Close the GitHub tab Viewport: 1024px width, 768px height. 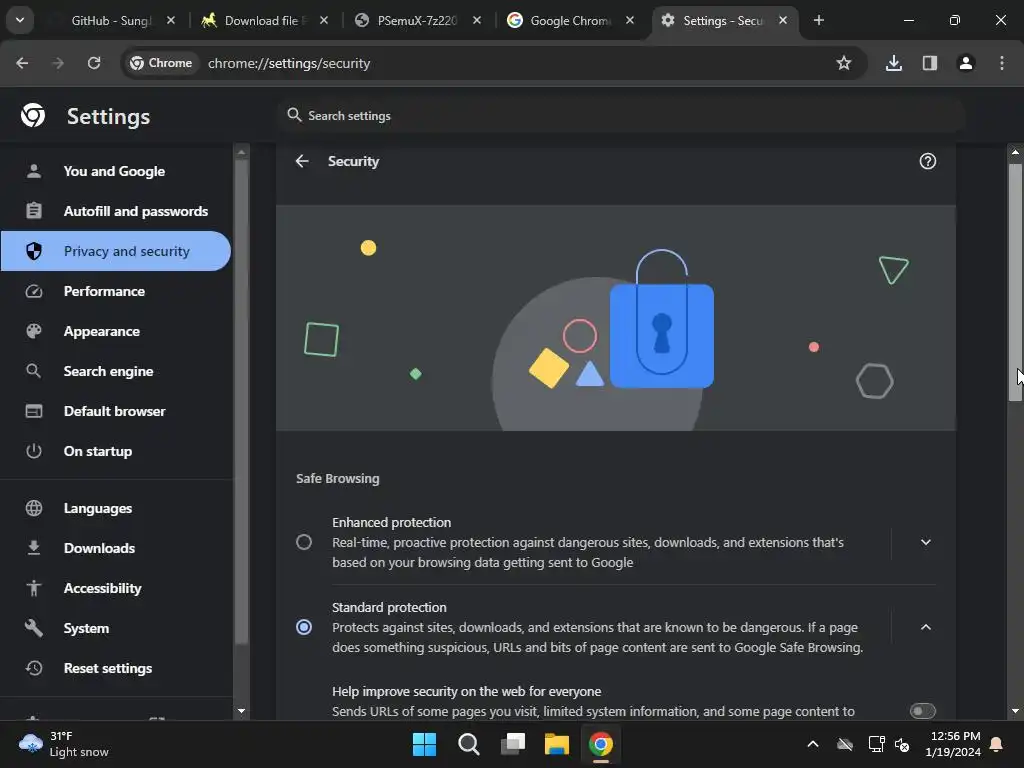[x=170, y=20]
